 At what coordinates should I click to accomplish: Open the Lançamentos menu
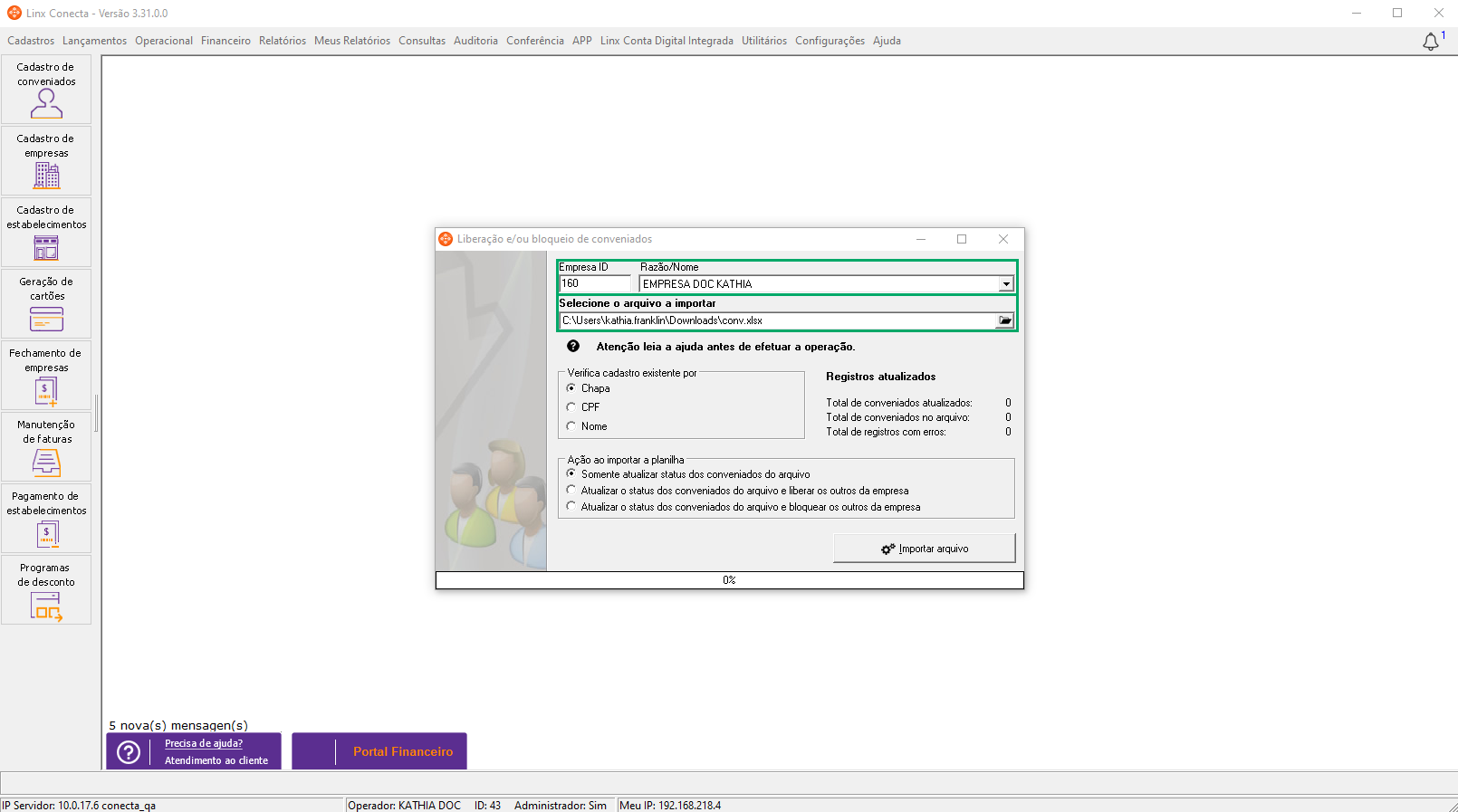95,41
